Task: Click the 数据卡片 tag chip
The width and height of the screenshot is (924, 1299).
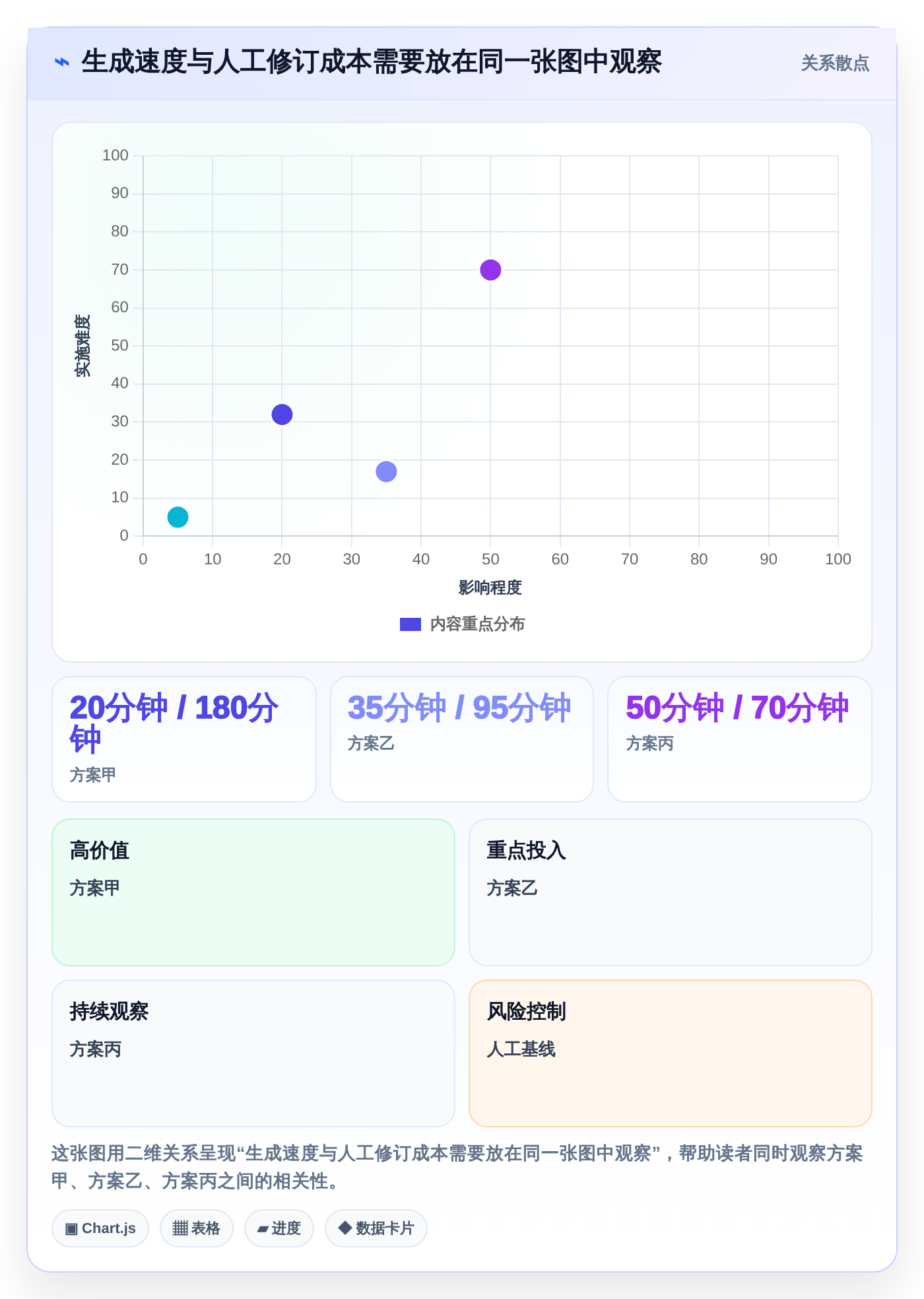Action: (x=376, y=1228)
